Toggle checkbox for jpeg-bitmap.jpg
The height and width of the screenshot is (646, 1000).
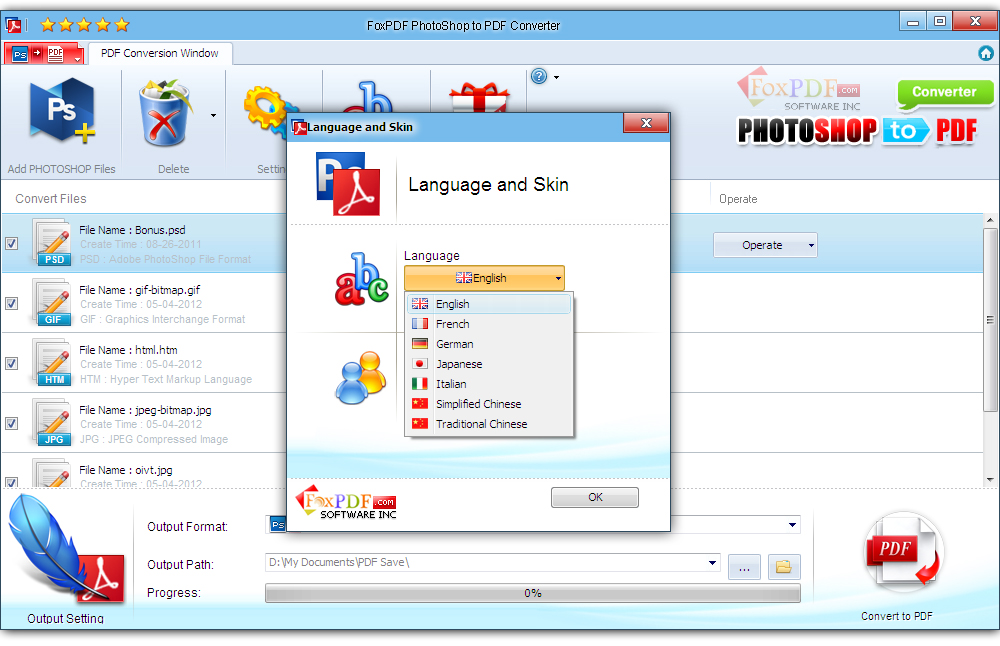point(11,423)
